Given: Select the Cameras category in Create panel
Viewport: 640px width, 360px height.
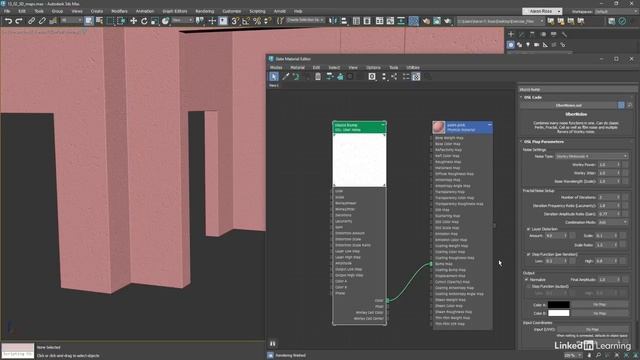Looking at the screenshot, I should [x=536, y=45].
